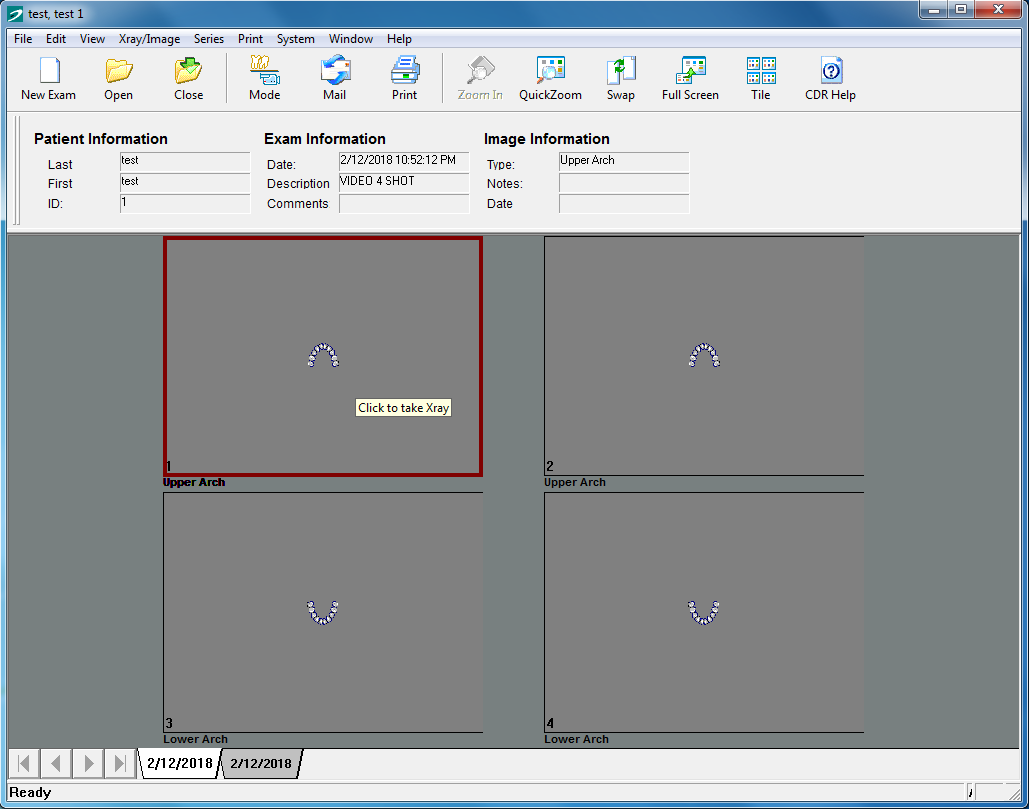Click the exam Description field
This screenshot has height=809, width=1029.
(x=404, y=182)
